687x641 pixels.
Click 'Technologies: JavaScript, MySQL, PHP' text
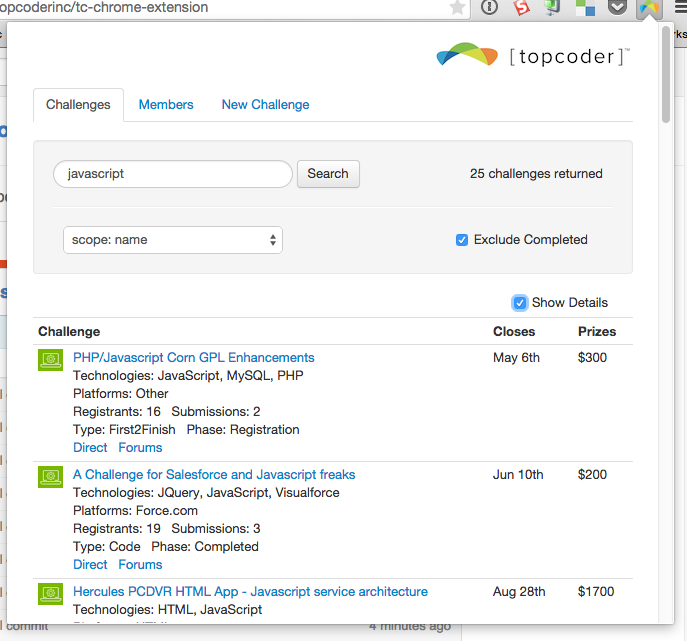(188, 375)
